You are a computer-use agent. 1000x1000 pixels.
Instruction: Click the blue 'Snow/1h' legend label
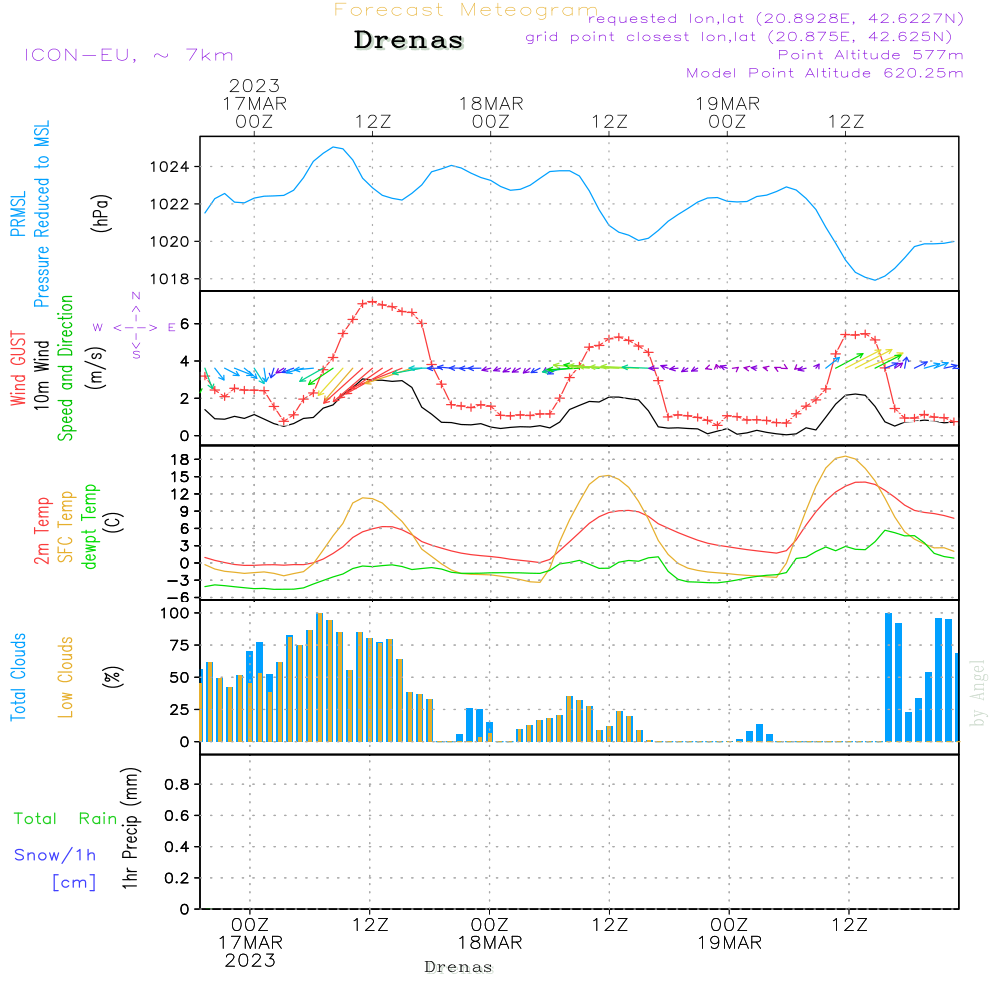[x=55, y=855]
